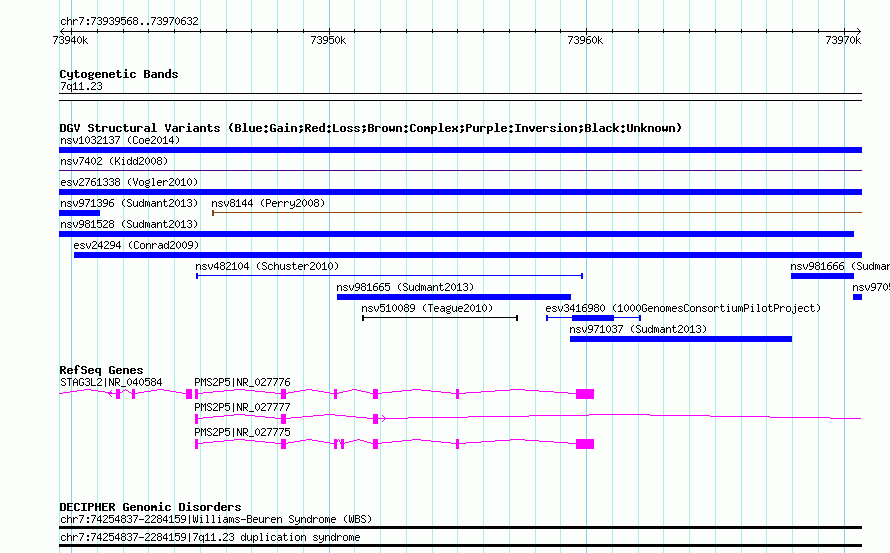Click the nsv971037 (Sudmant2013) label
The width and height of the screenshot is (890, 553).
[x=638, y=329]
